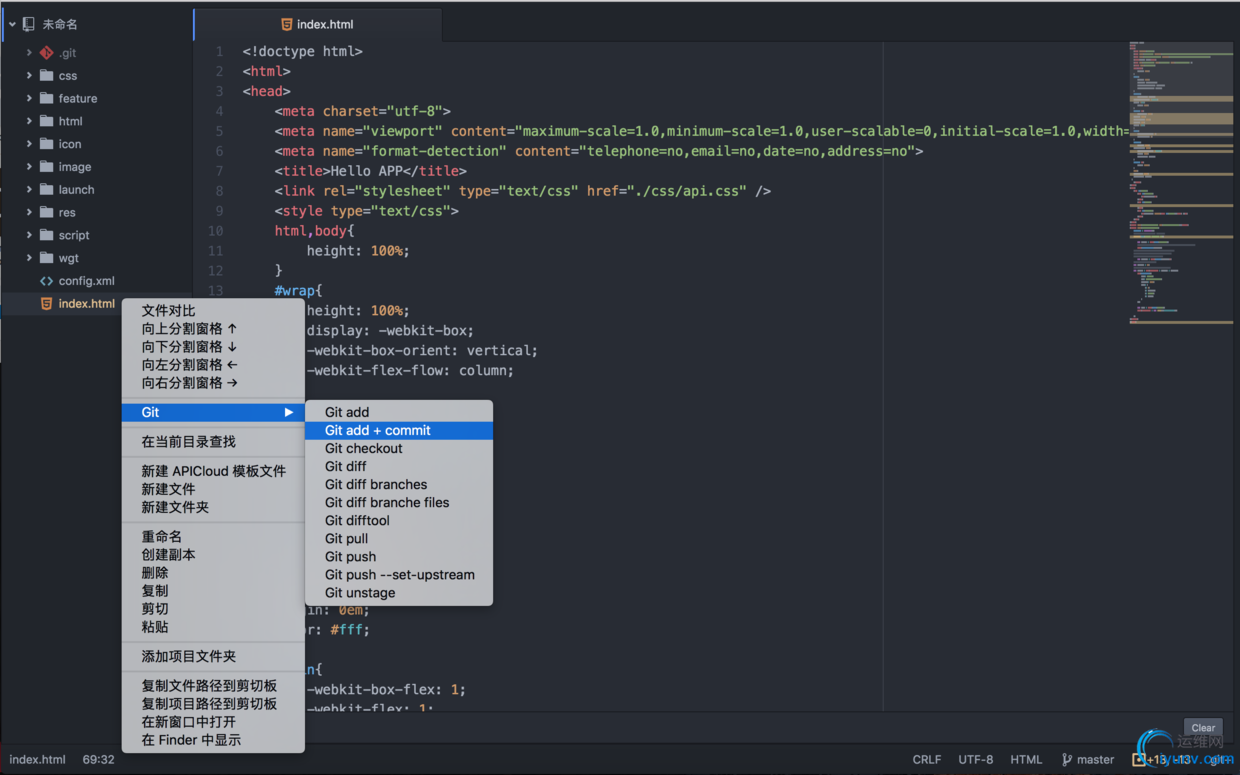The height and width of the screenshot is (775, 1240).
Task: Select Git add + commit from submenu
Action: click(378, 430)
